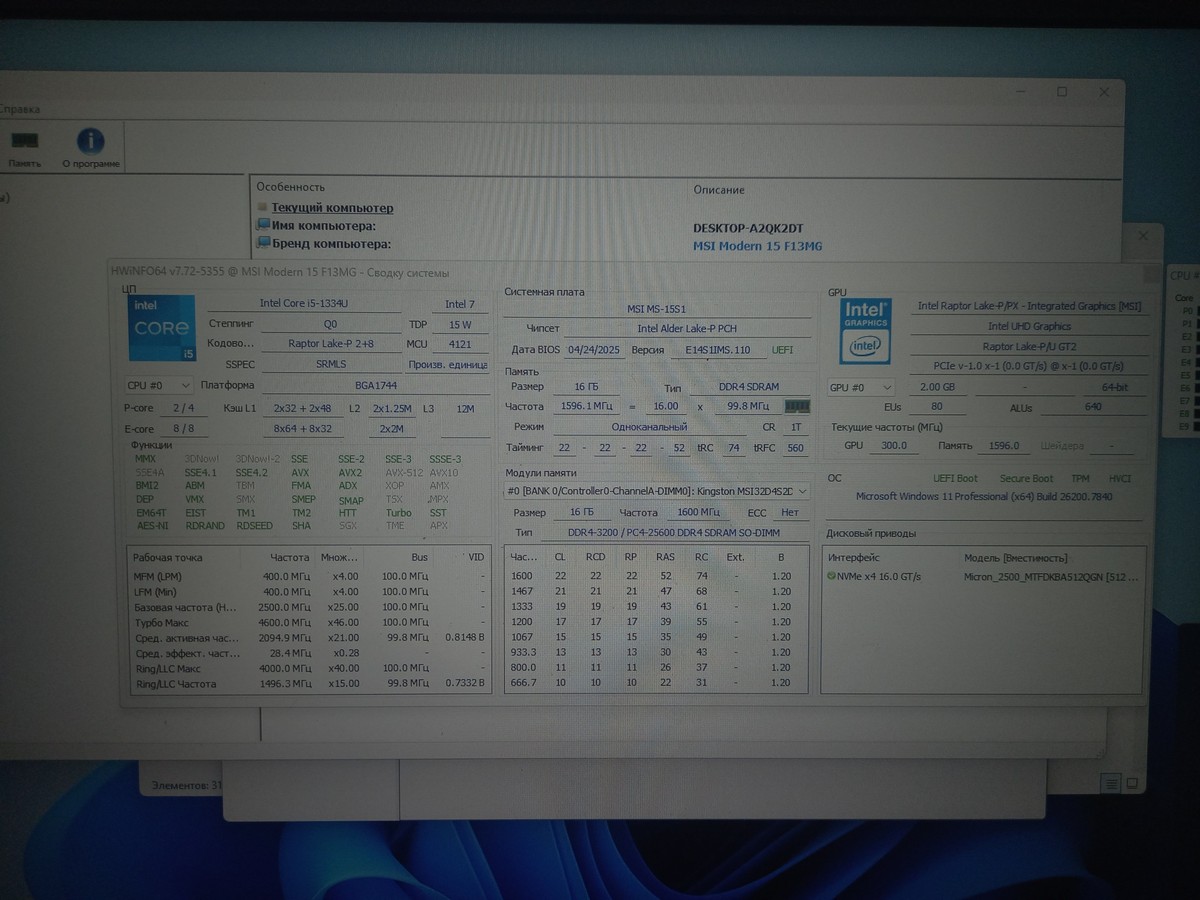Click the SRMLS SSPEC value
Image resolution: width=1200 pixels, height=900 pixels.
point(331,365)
